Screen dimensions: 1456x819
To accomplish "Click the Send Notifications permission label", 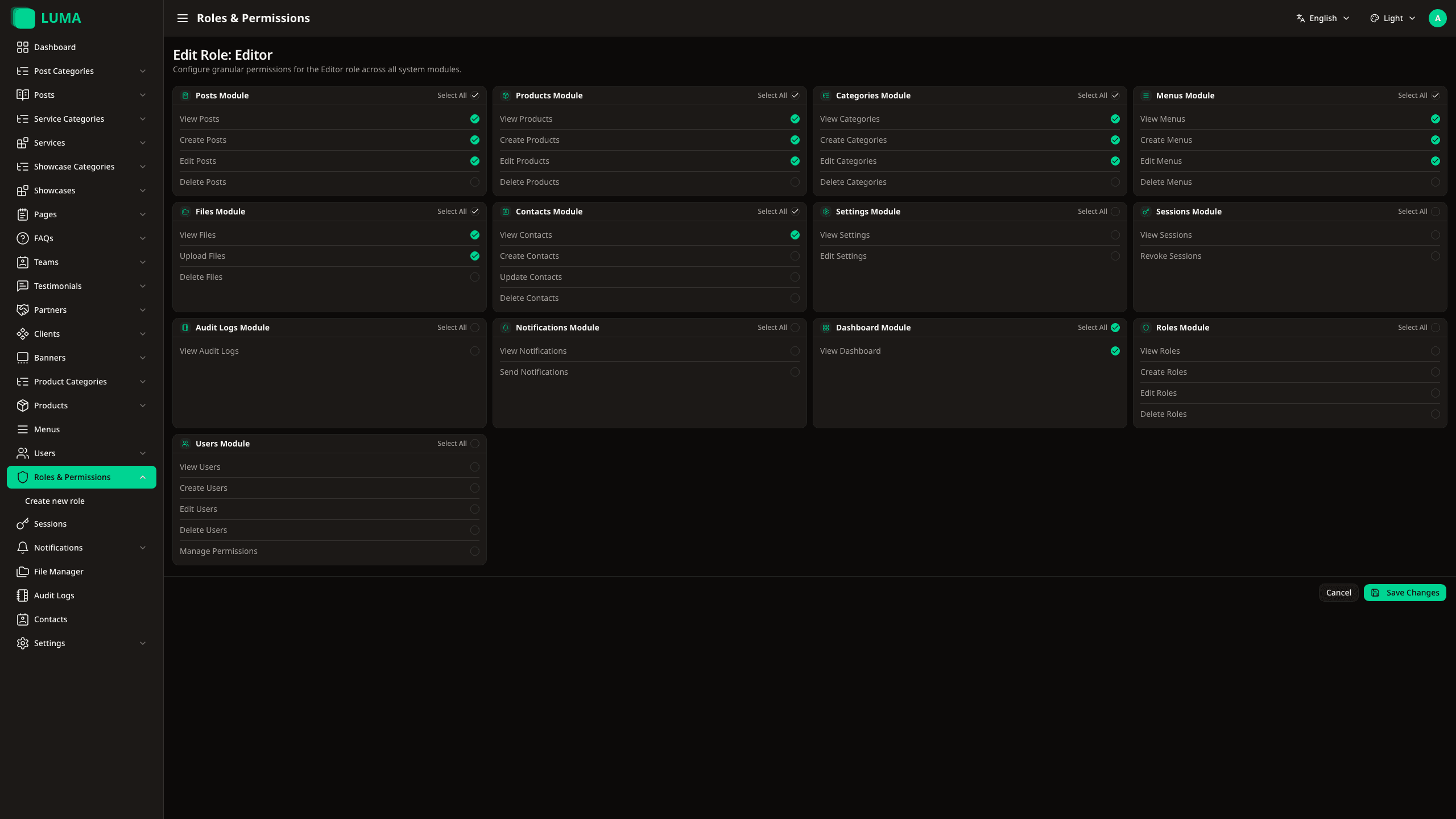I will (x=533, y=372).
